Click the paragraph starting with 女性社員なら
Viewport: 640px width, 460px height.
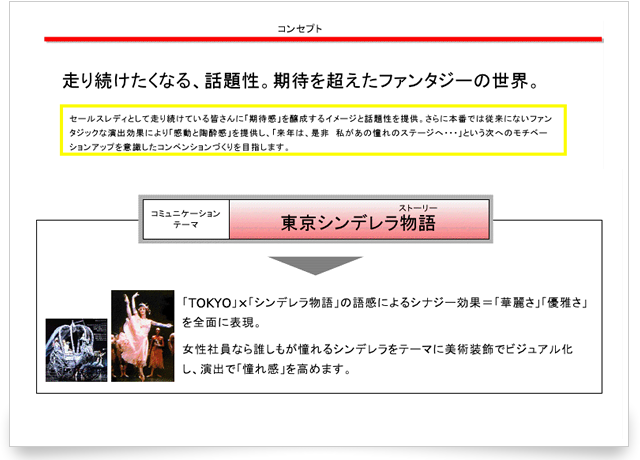[378, 359]
